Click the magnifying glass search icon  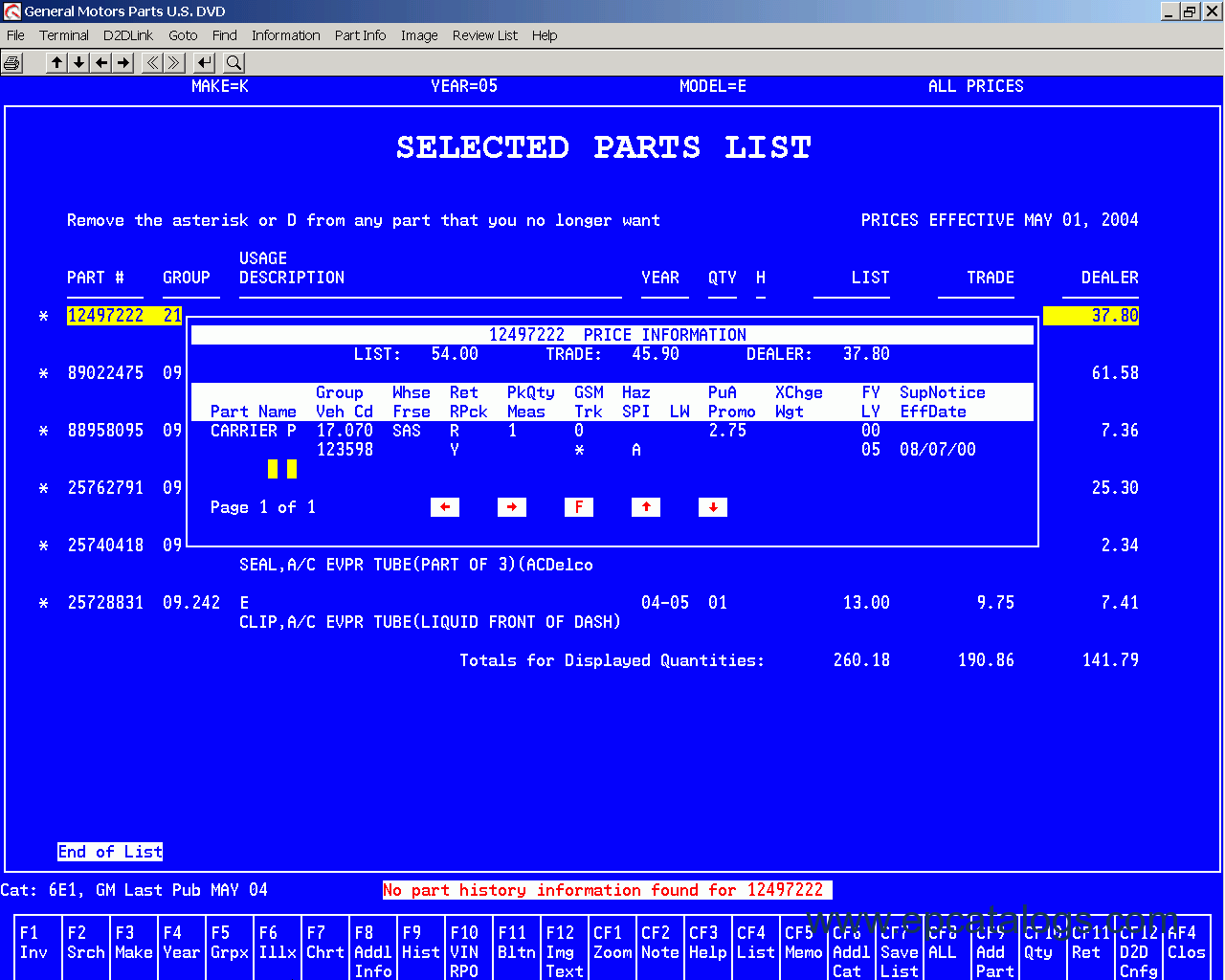(234, 63)
